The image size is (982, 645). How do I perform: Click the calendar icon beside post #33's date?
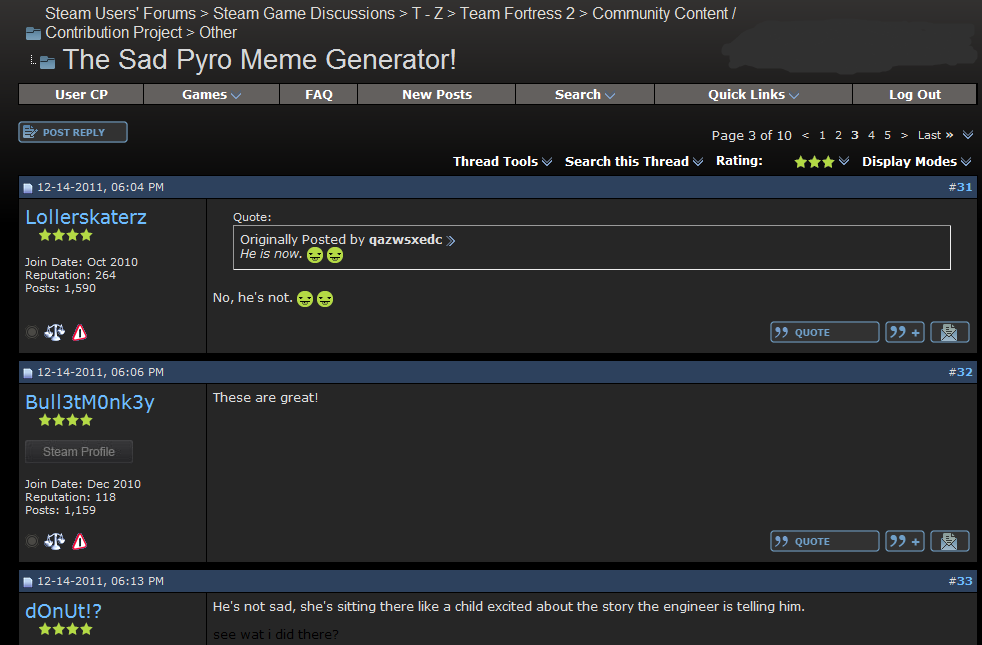(x=27, y=580)
